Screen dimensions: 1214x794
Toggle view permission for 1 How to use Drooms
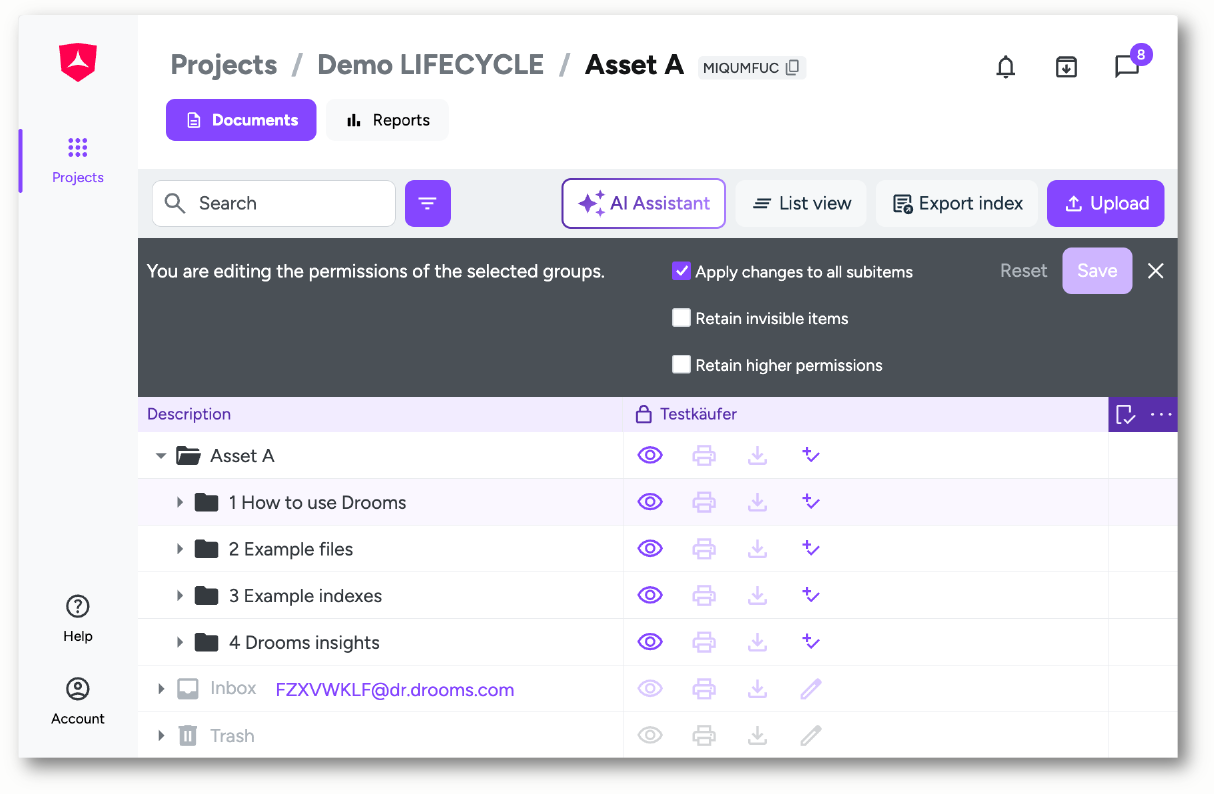click(x=650, y=502)
